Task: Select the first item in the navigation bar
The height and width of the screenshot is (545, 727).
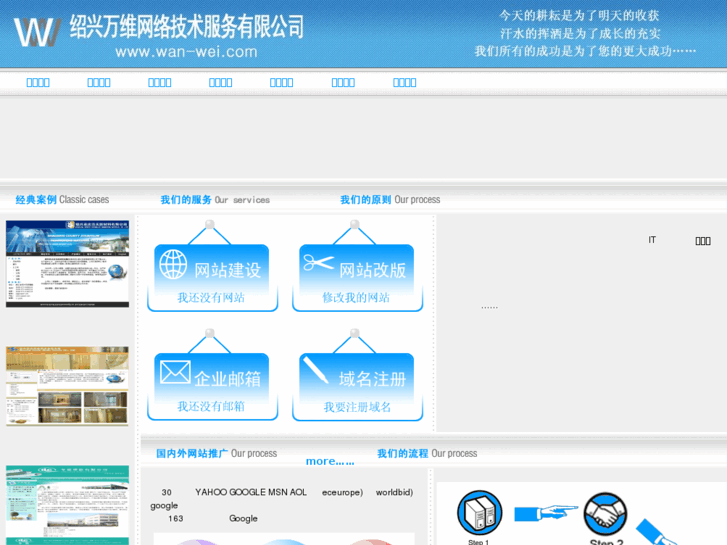Action: click(38, 83)
